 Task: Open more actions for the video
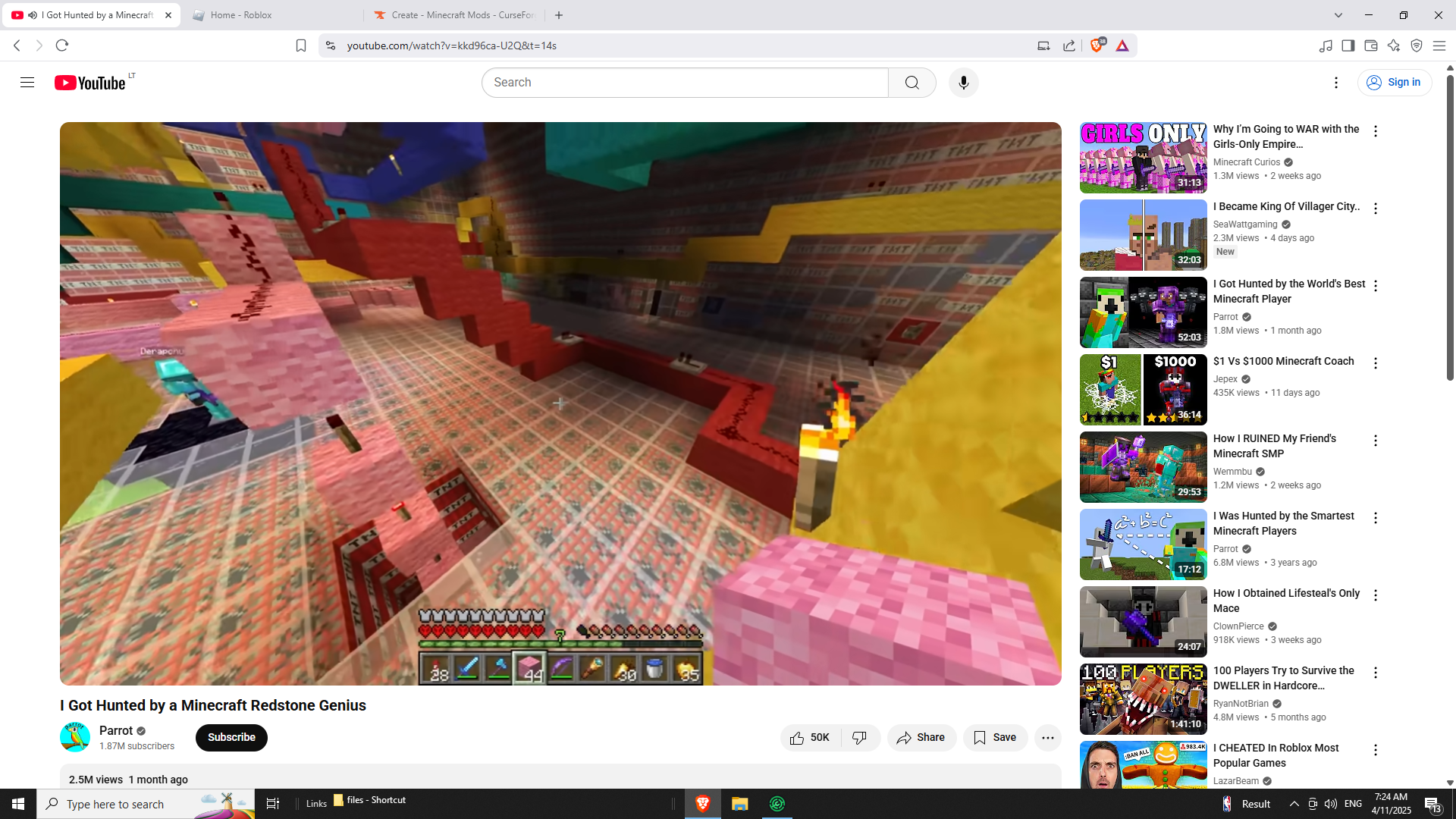click(1047, 738)
